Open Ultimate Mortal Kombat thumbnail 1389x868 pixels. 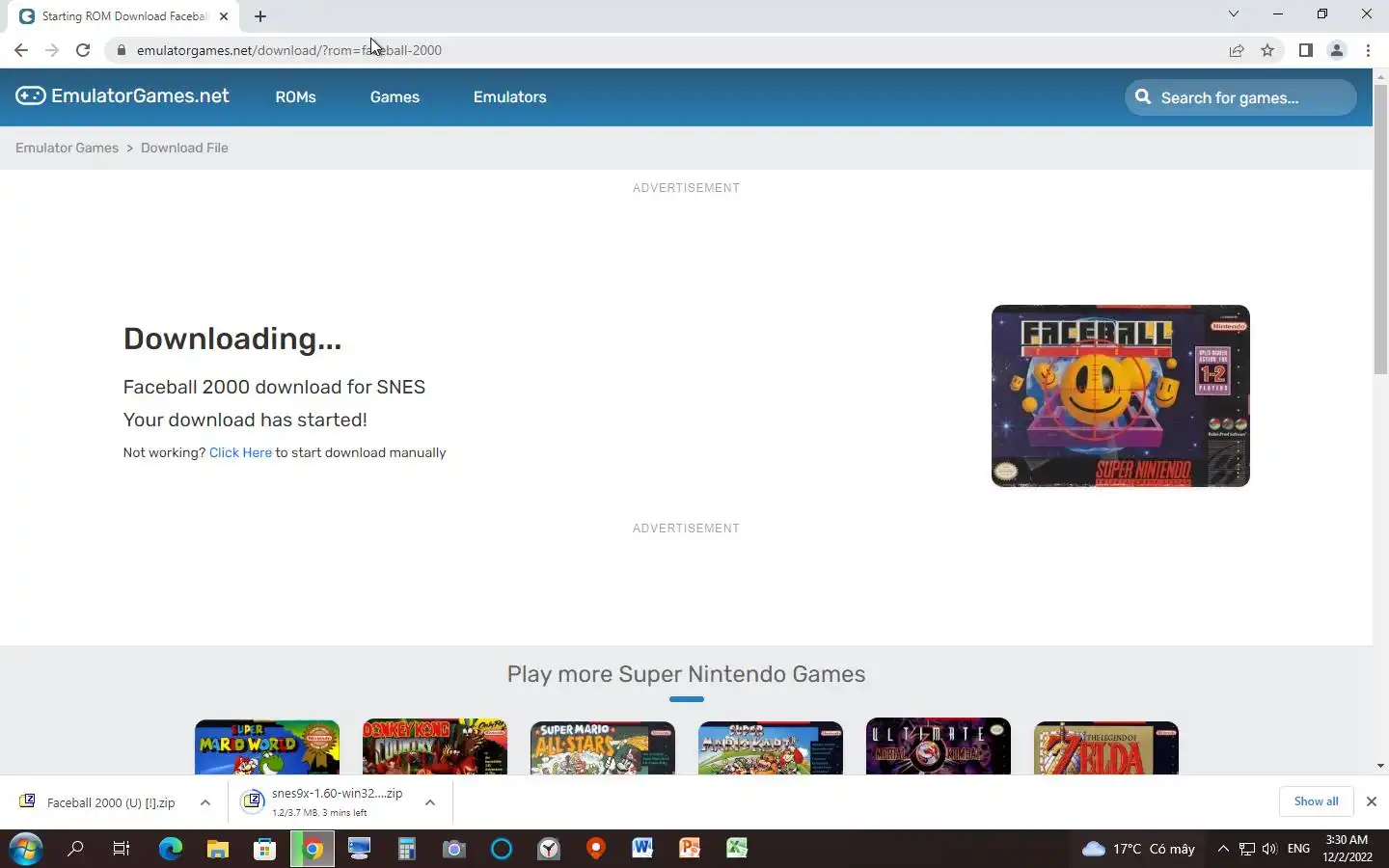point(939,746)
